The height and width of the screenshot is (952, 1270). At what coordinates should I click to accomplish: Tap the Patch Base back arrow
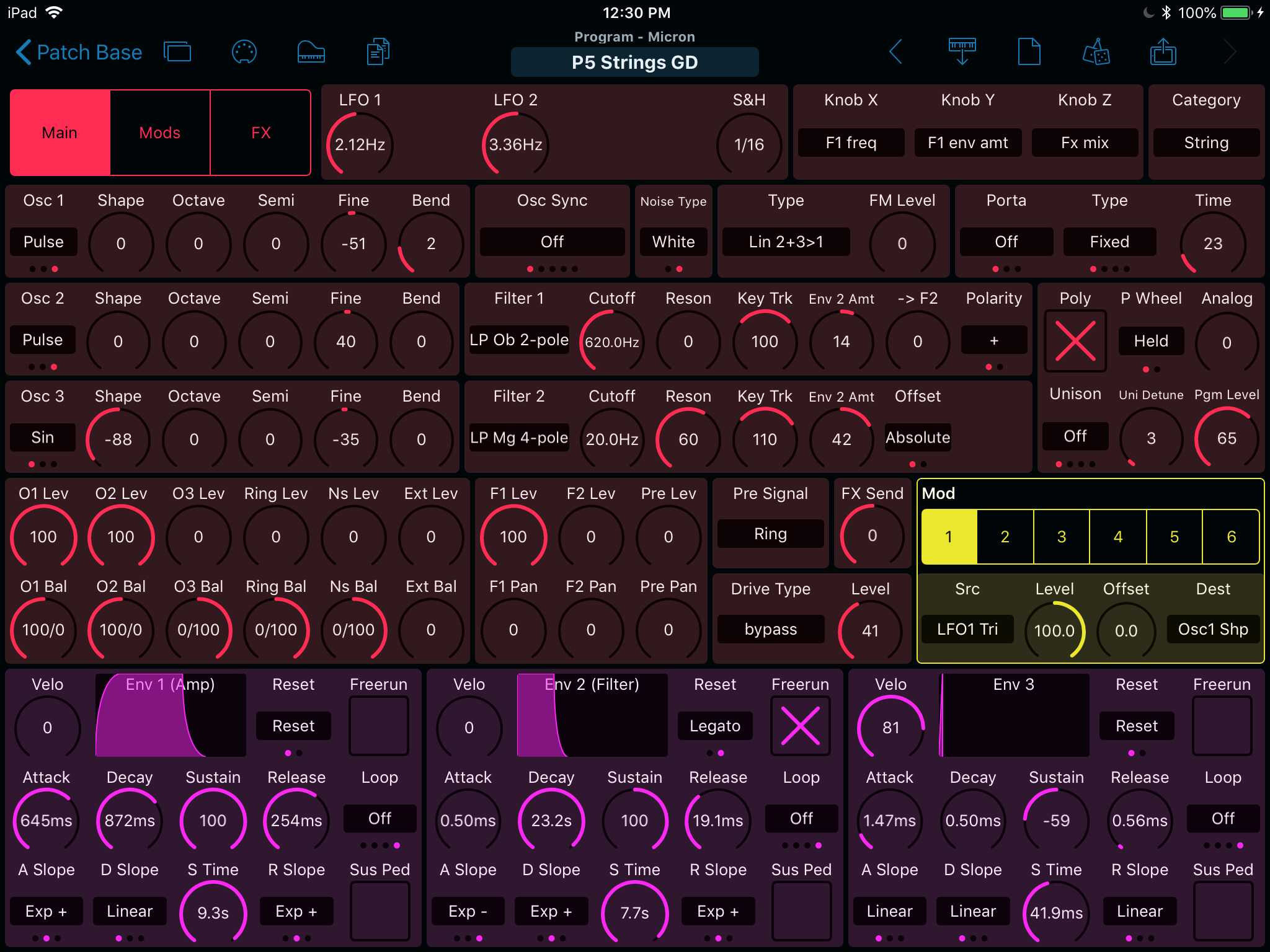pyautogui.click(x=24, y=52)
